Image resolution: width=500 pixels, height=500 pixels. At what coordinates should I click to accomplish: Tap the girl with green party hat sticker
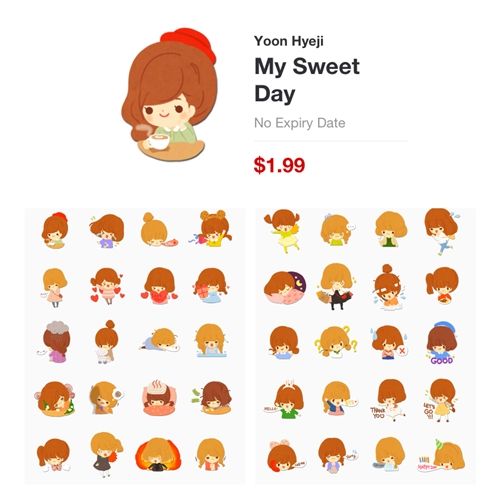pyautogui.click(x=442, y=456)
